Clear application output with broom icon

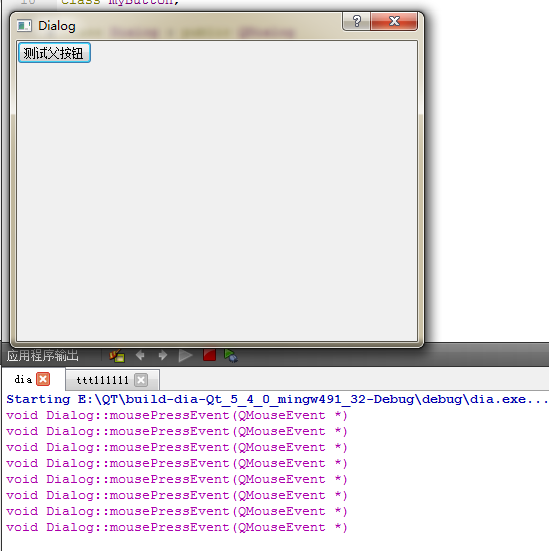point(117,356)
